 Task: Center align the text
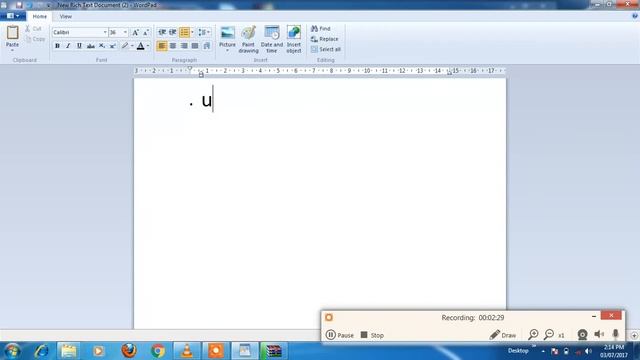coord(173,46)
